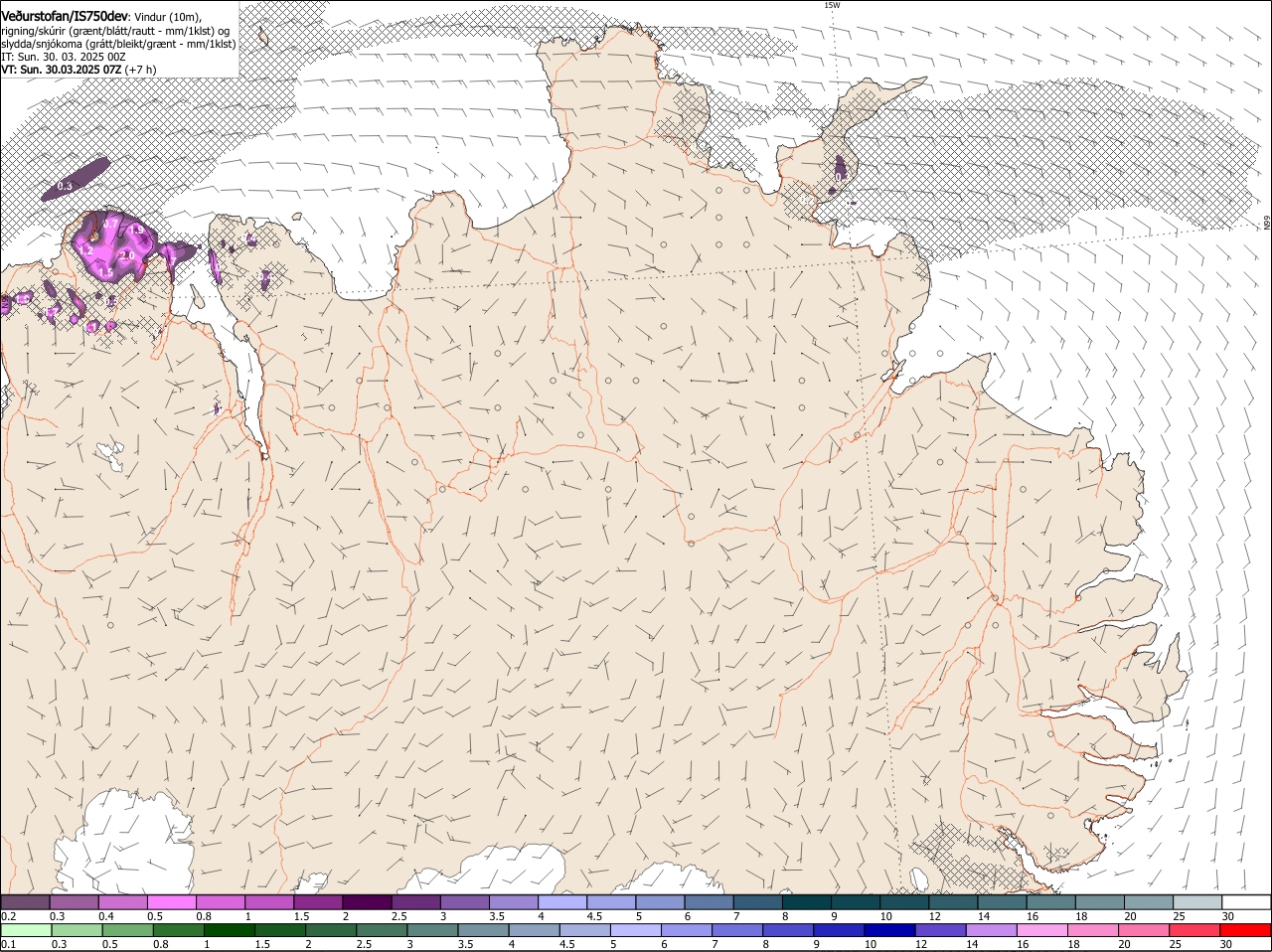Pick the lower legend swatch labeled 25
The height and width of the screenshot is (952, 1272).
tap(1192, 931)
